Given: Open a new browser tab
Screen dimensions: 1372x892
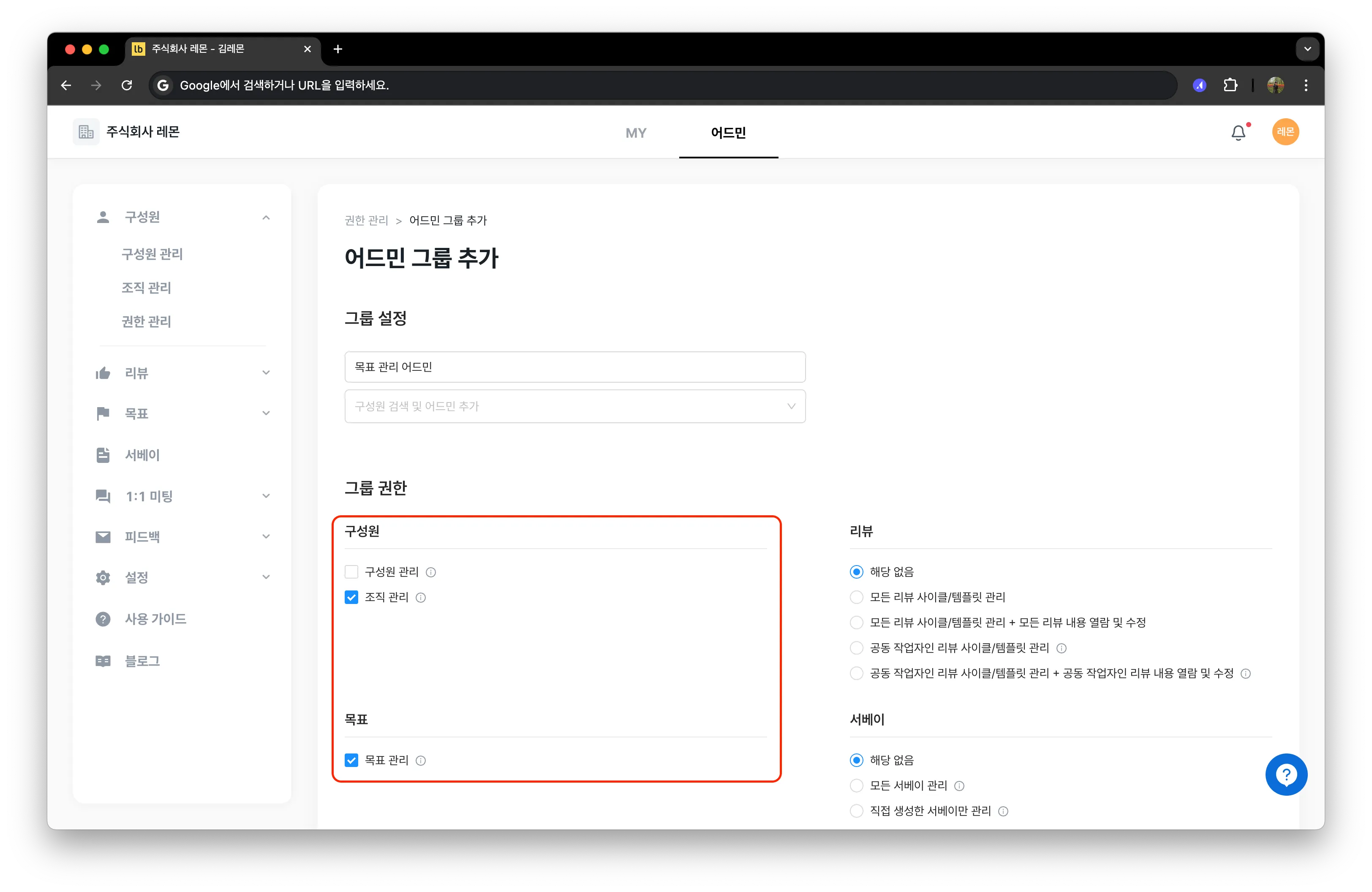Looking at the screenshot, I should point(338,49).
